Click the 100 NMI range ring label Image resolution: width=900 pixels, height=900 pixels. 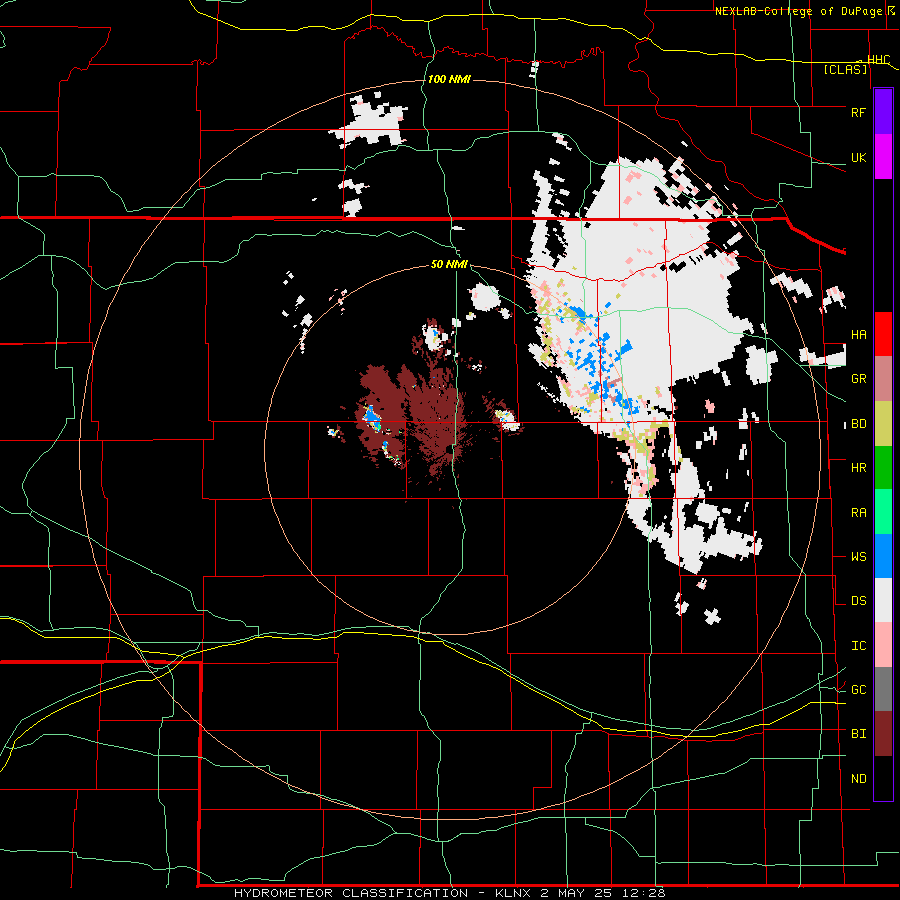[449, 79]
